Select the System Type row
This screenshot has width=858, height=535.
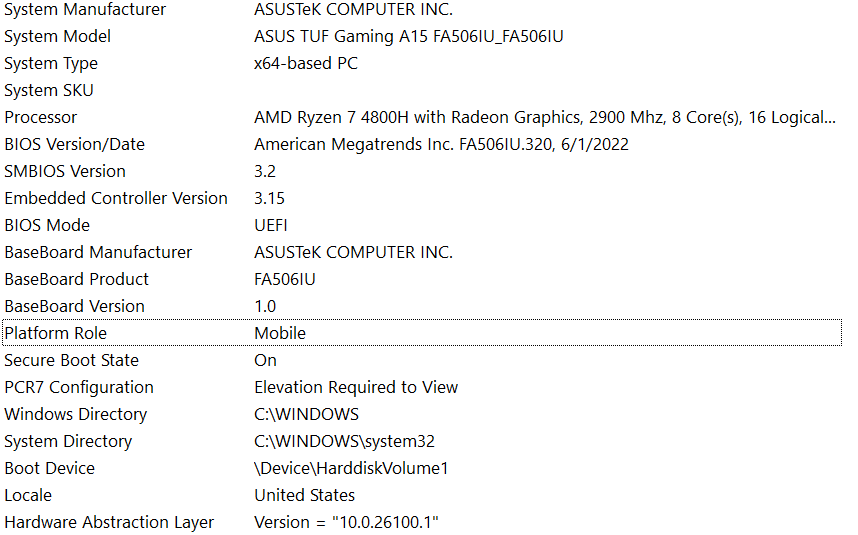[x=51, y=64]
